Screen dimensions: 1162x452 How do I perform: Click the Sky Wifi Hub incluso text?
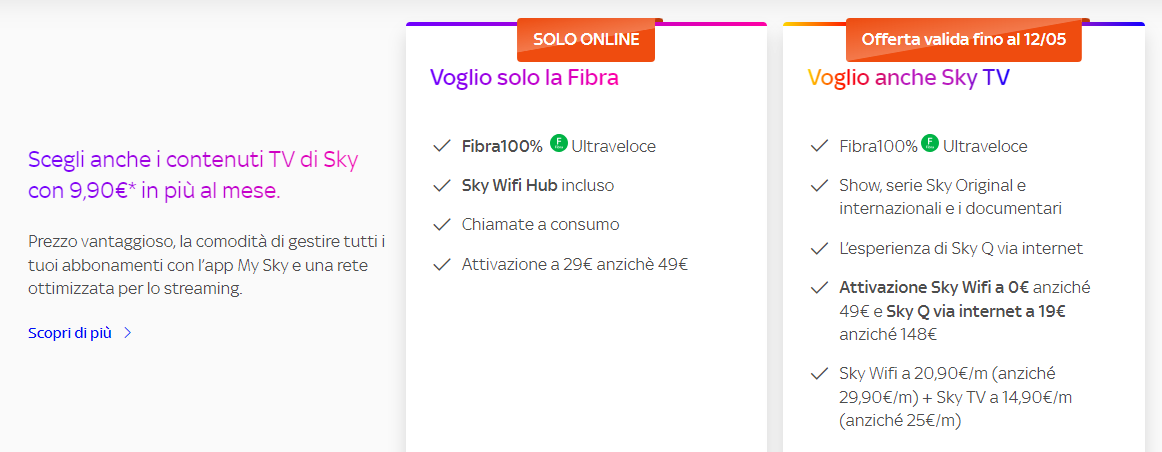538,186
